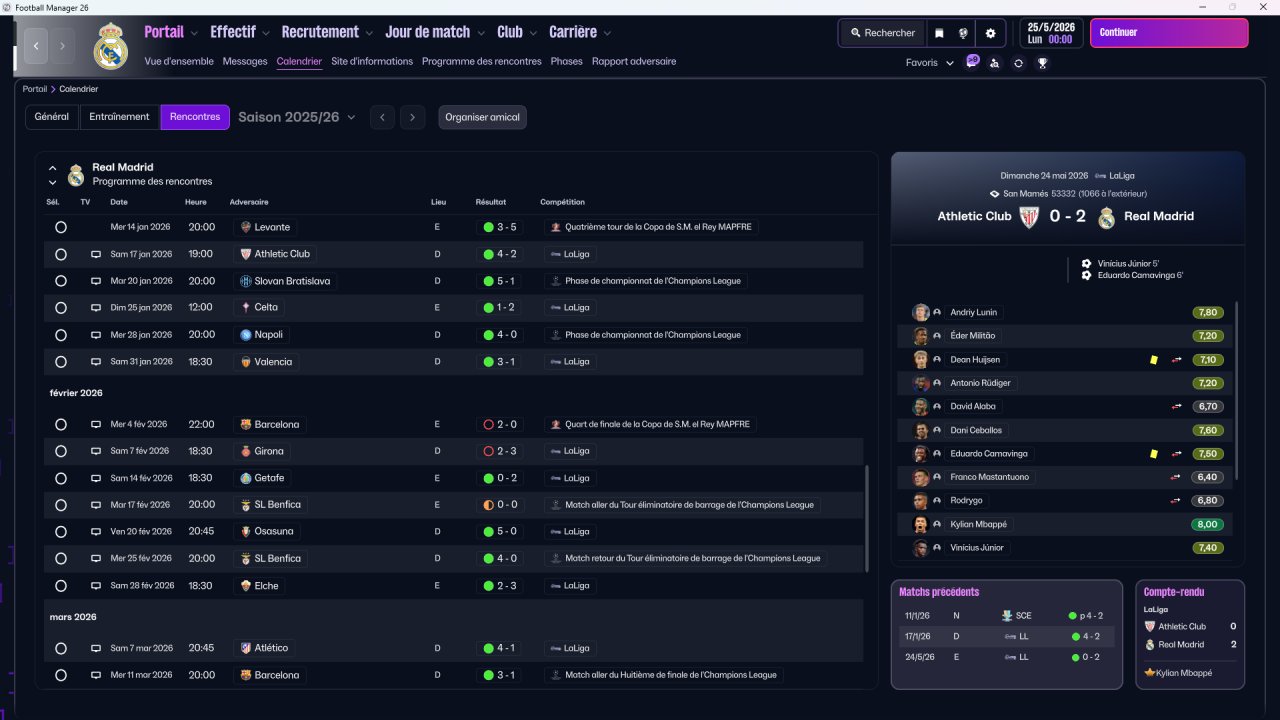Click the Napoli club crest
The width and height of the screenshot is (1280, 720).
tap(245, 334)
